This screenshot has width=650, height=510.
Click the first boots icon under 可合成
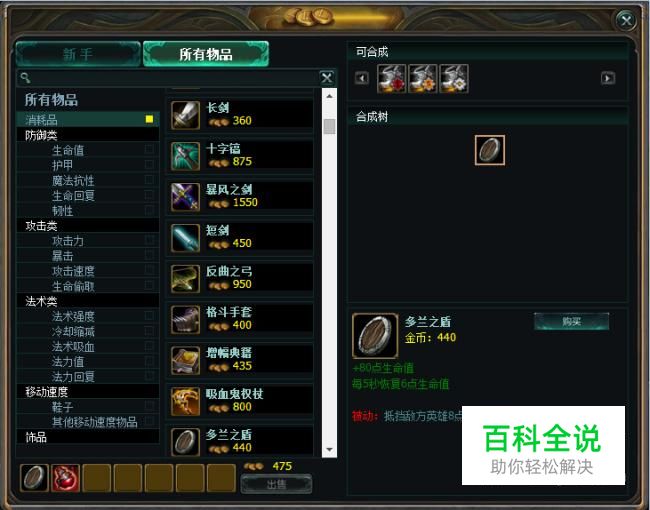point(391,78)
